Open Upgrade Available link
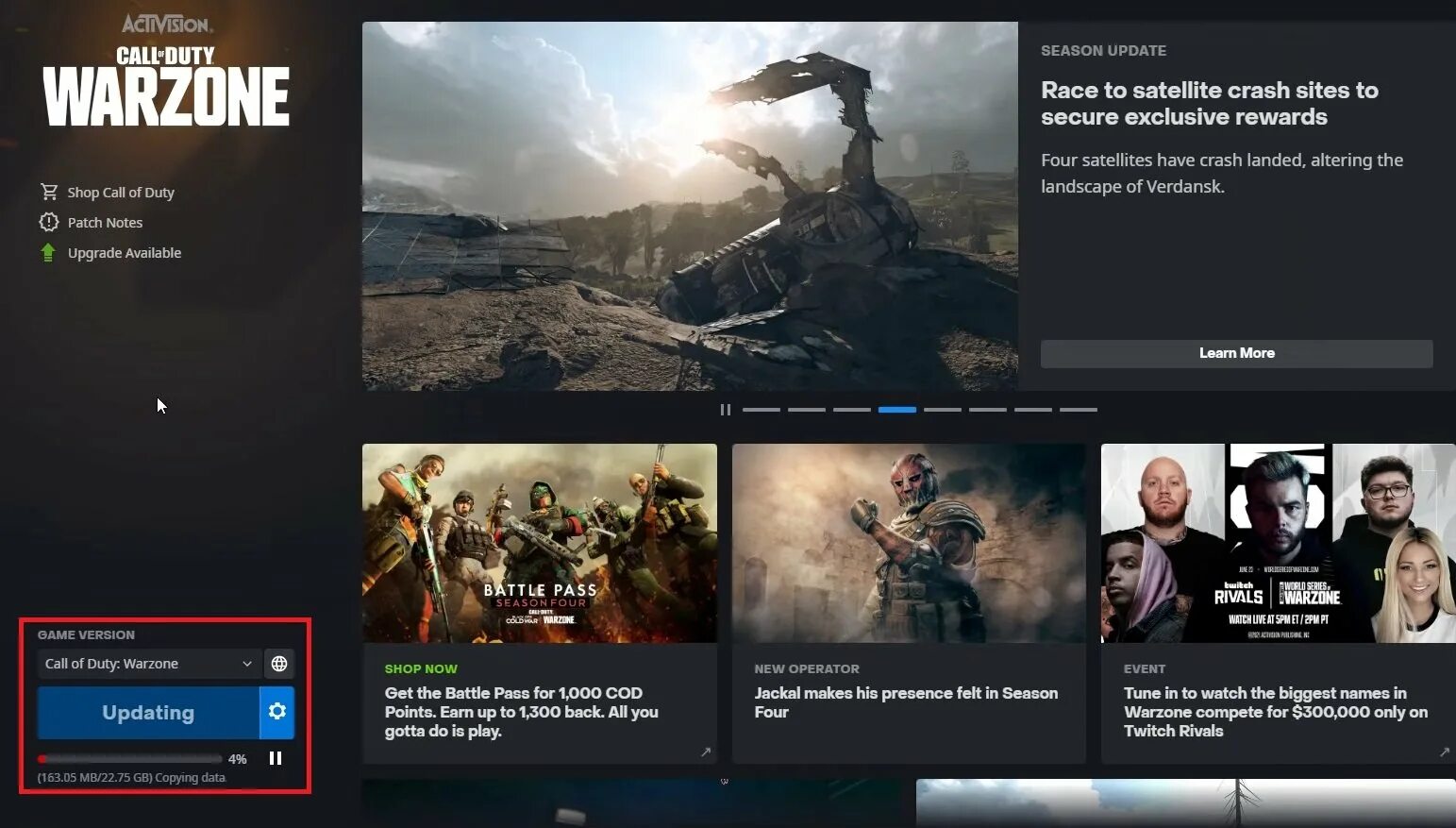 [x=125, y=253]
